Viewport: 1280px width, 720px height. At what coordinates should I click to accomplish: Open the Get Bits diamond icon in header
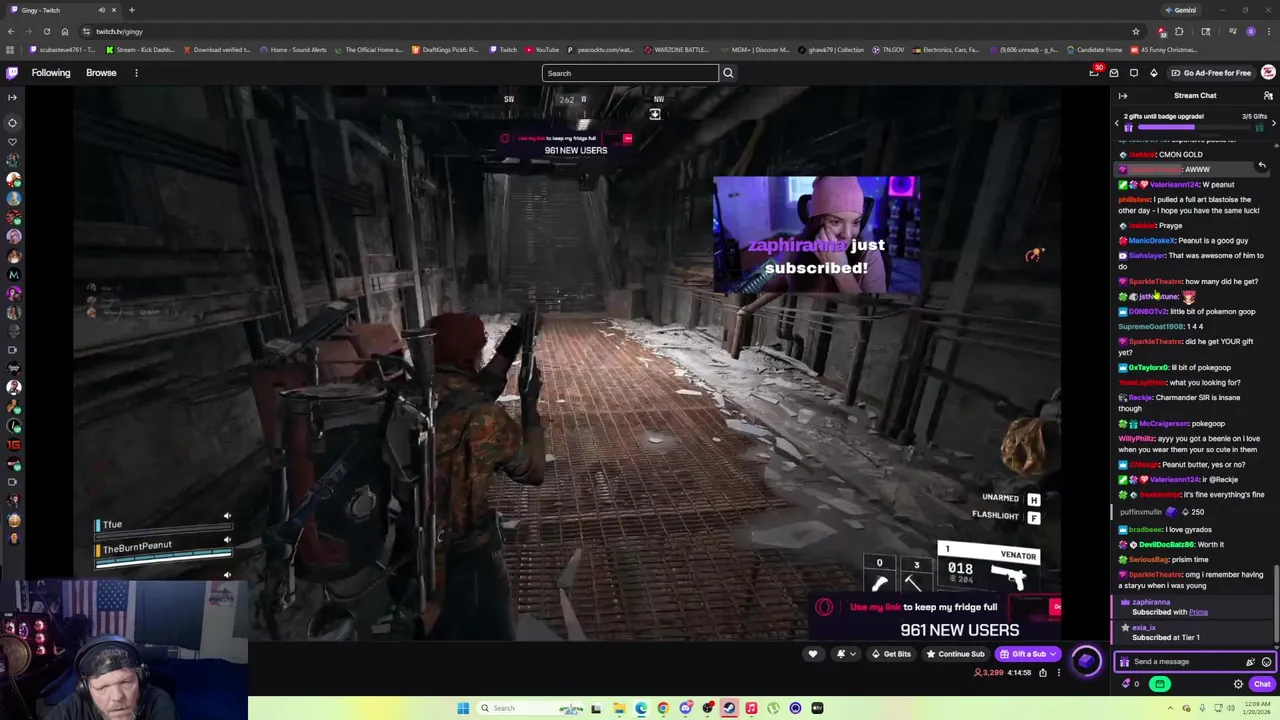tap(1153, 73)
